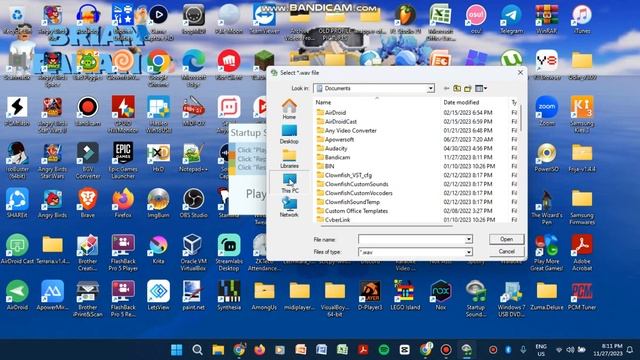Image resolution: width=640 pixels, height=360 pixels.
Task: Select the Epic Games Launcher icon
Action: pos(123,160)
